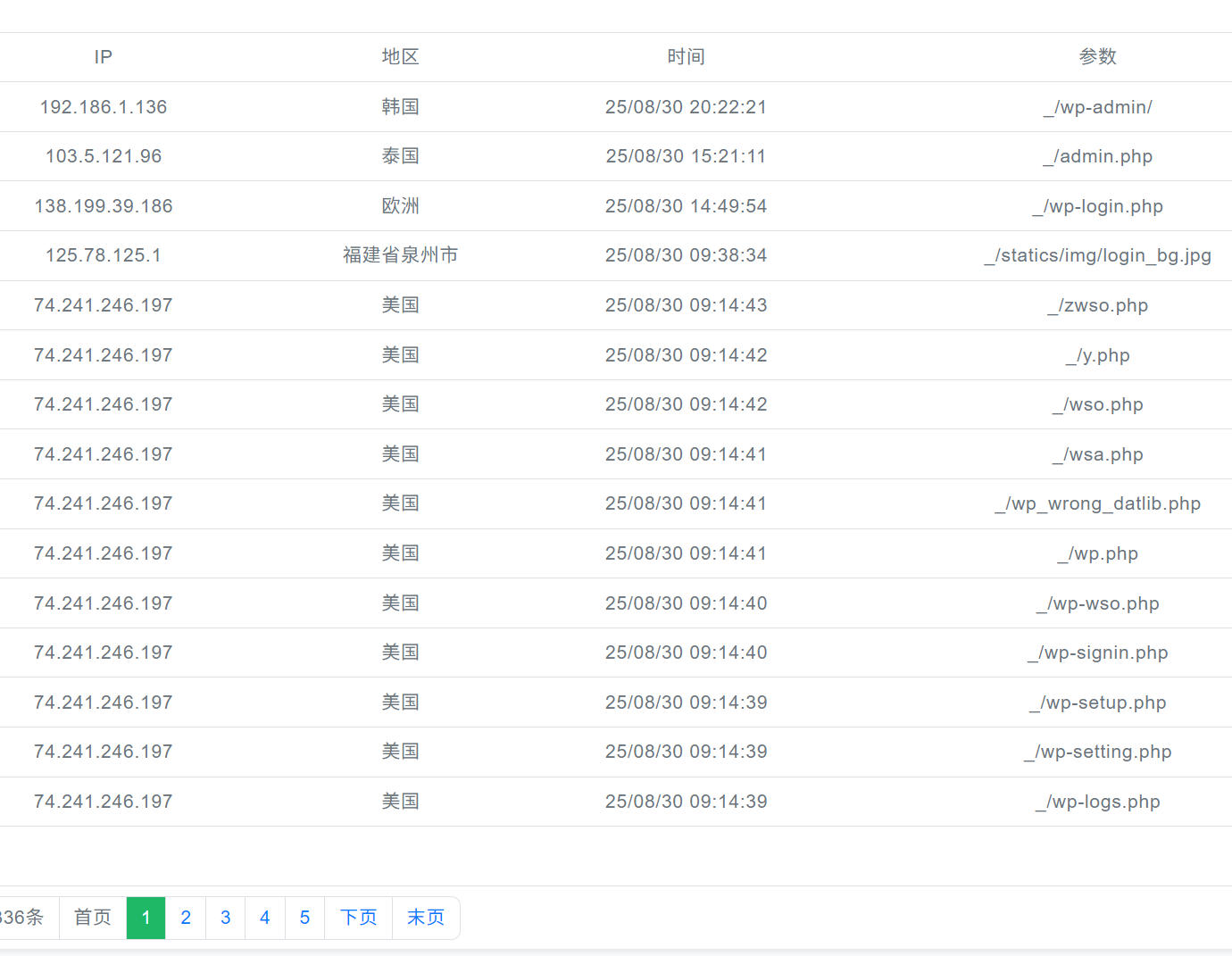Select the row with _/admin.php request
The image size is (1232, 956).
(1099, 156)
